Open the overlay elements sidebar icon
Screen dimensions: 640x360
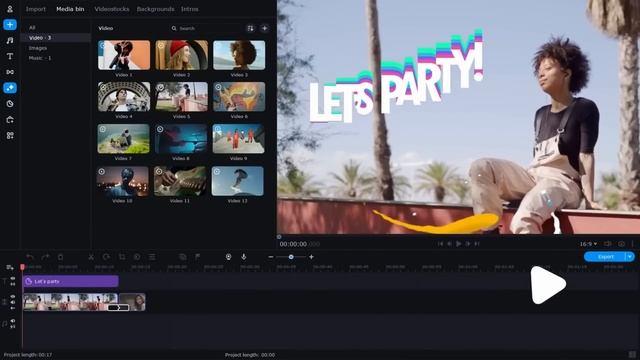tap(10, 120)
